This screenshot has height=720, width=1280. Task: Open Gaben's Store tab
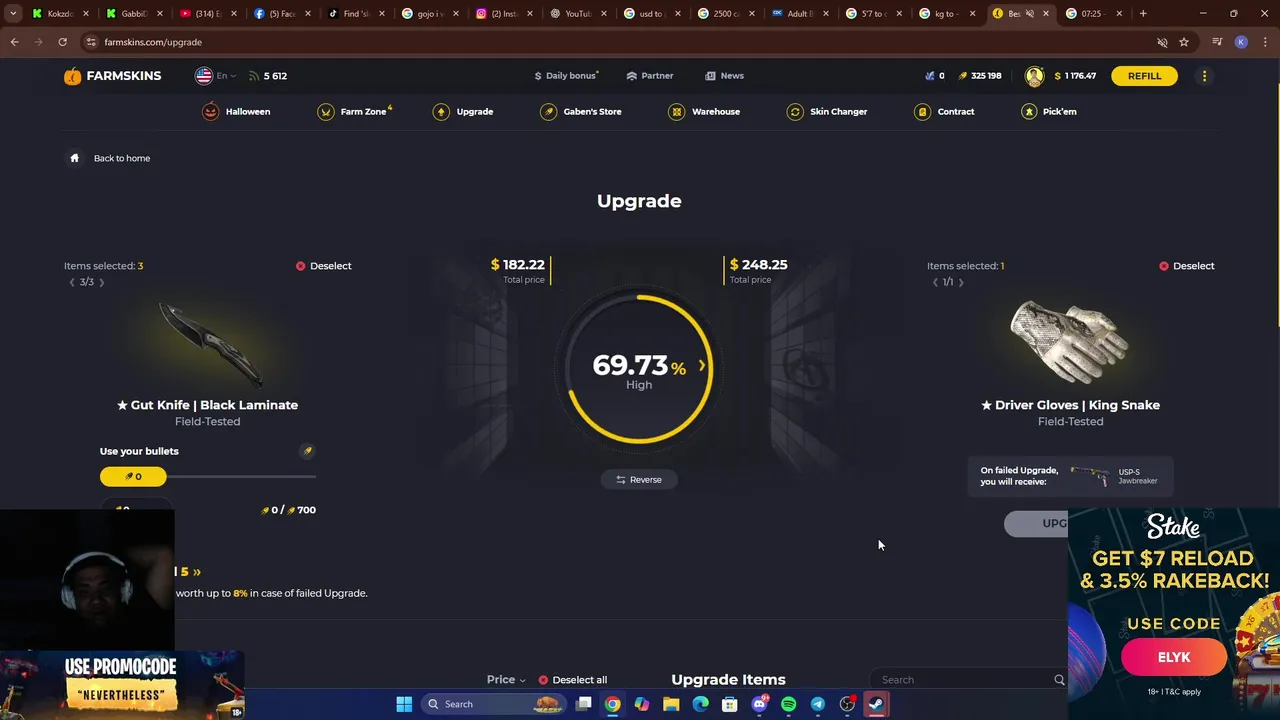point(581,112)
